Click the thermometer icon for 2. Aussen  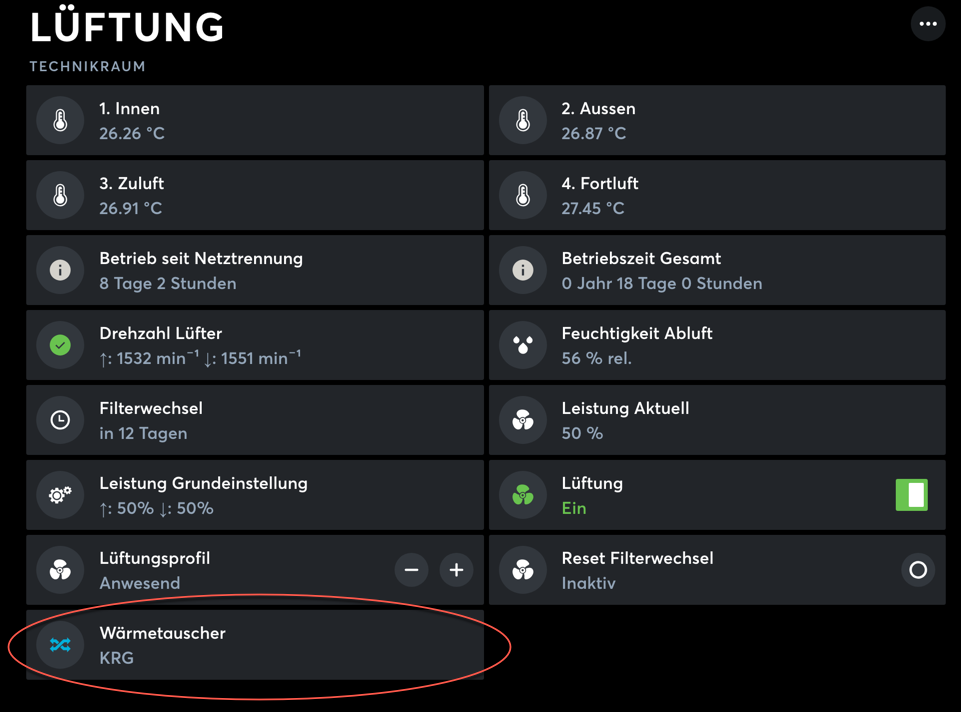point(523,121)
